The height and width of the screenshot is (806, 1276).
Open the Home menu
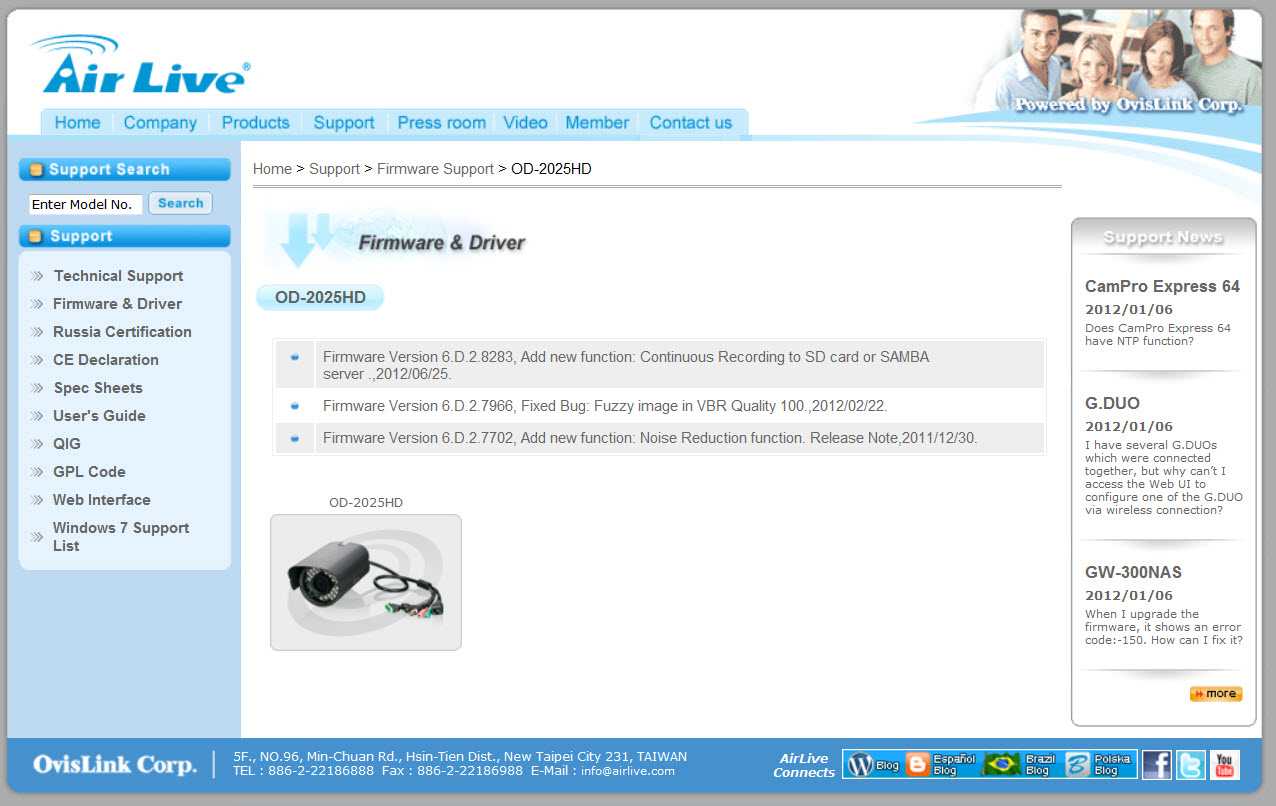coord(77,123)
